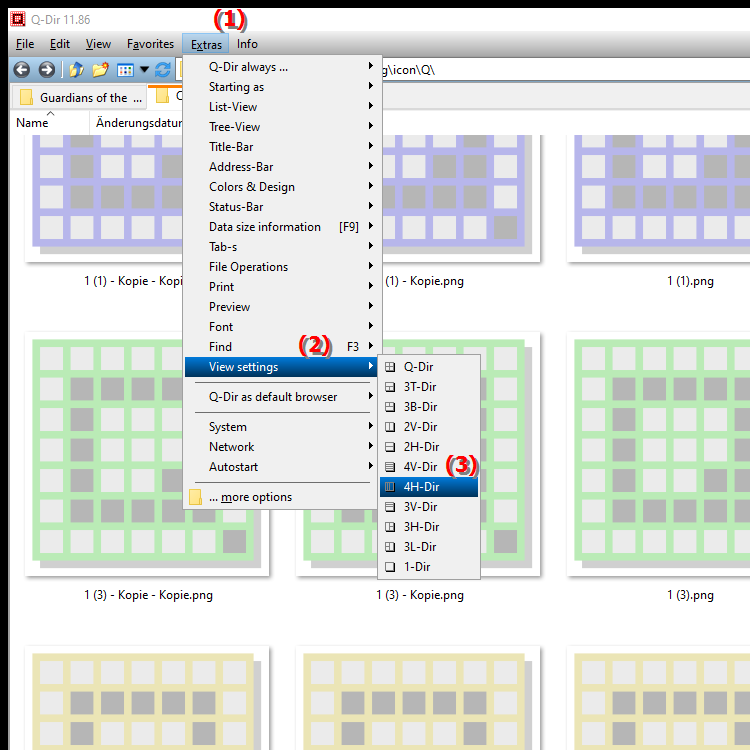Select the 2V-Dir layout icon
750x750 pixels.
pos(390,427)
